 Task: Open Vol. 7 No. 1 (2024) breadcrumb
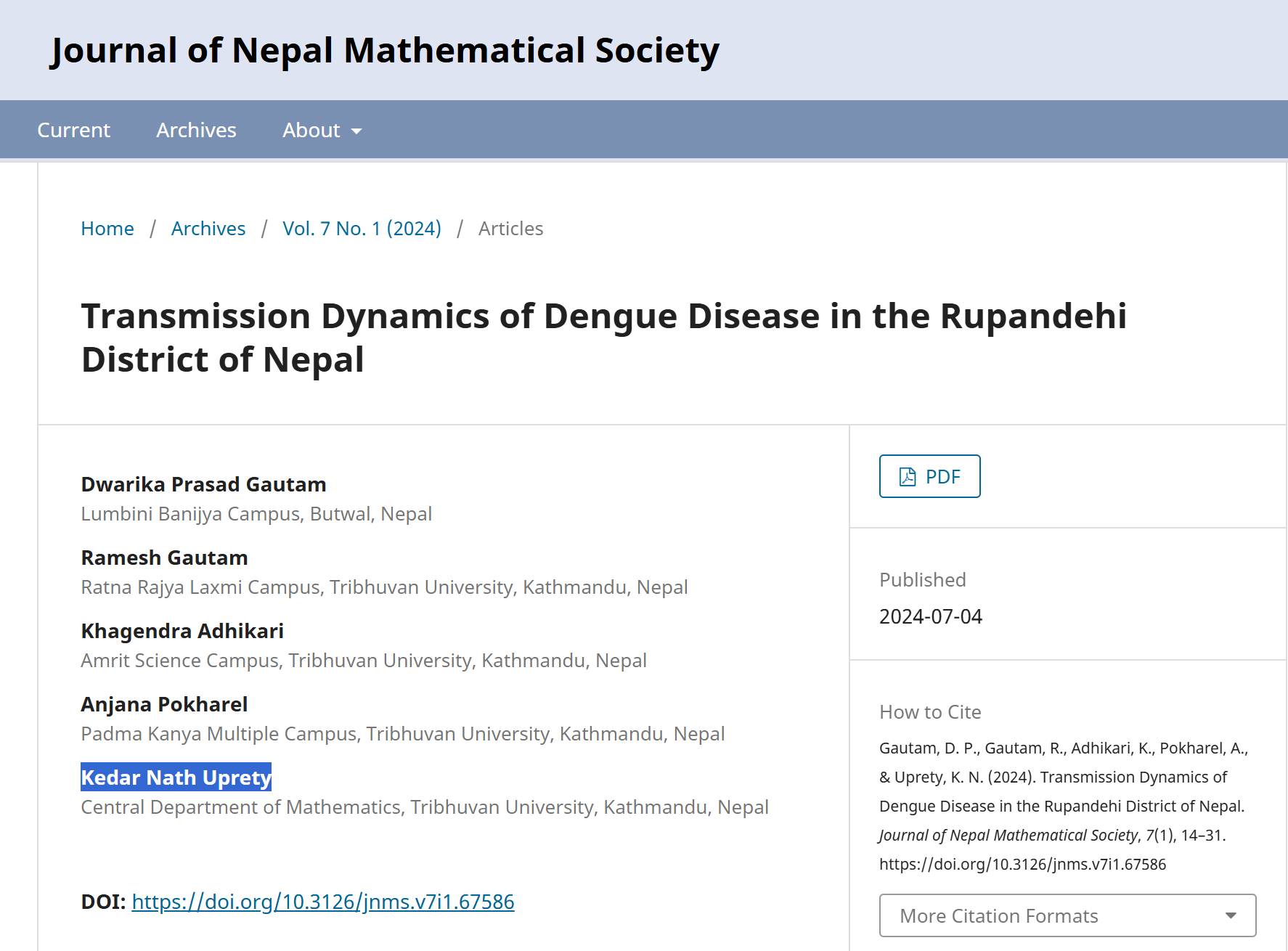point(362,229)
